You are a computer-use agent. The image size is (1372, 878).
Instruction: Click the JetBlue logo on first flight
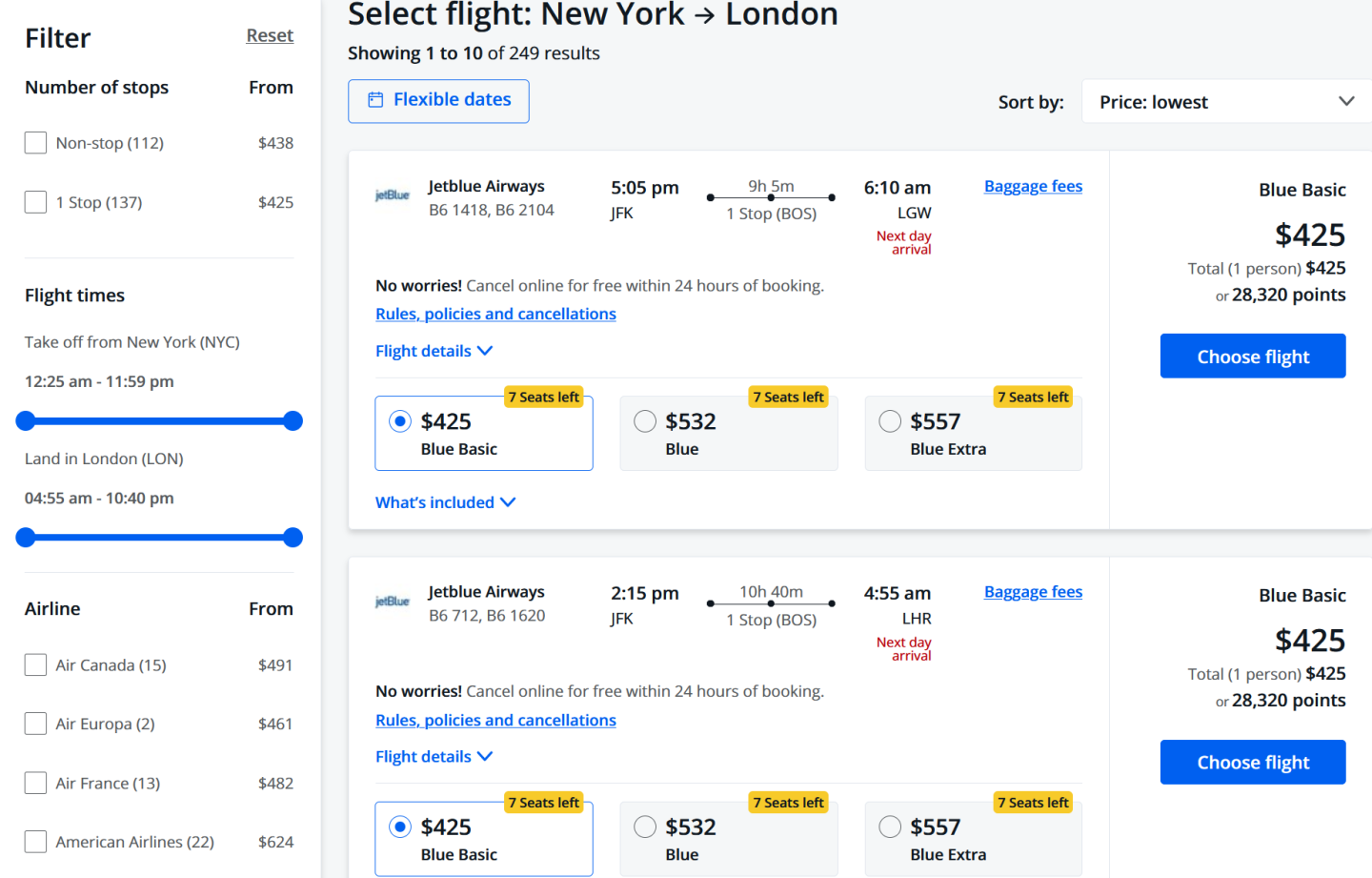click(392, 195)
